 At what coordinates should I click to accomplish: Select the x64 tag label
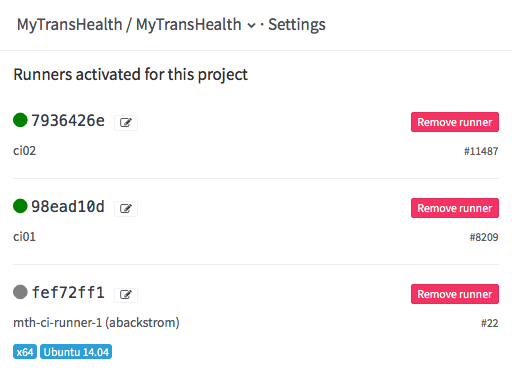click(25, 352)
